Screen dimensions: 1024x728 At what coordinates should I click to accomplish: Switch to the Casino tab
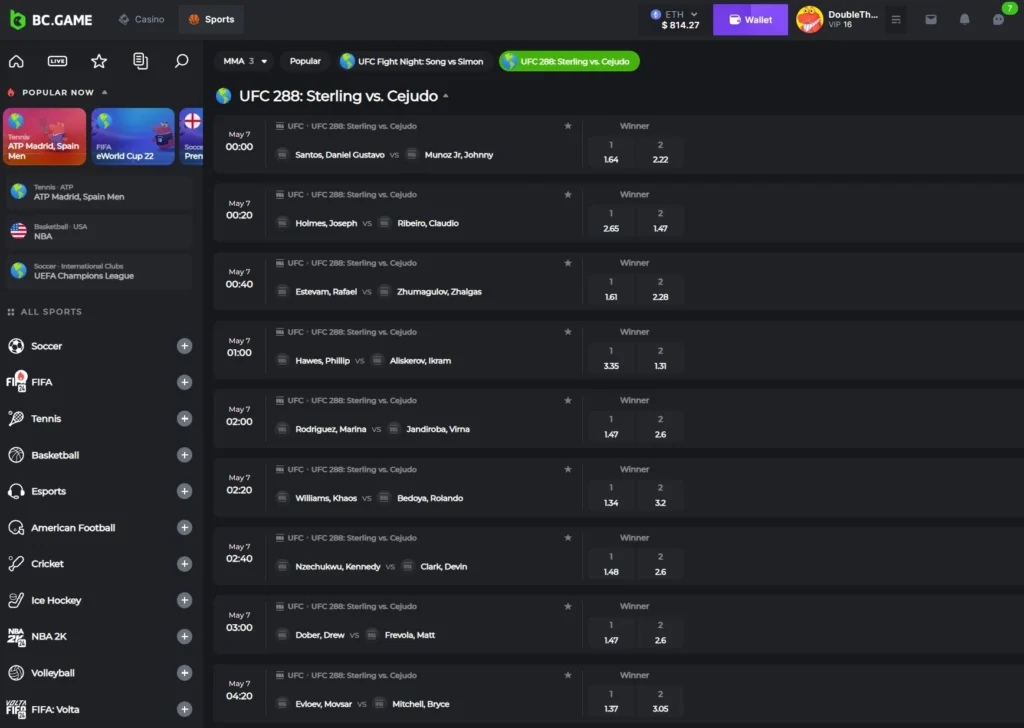[142, 20]
